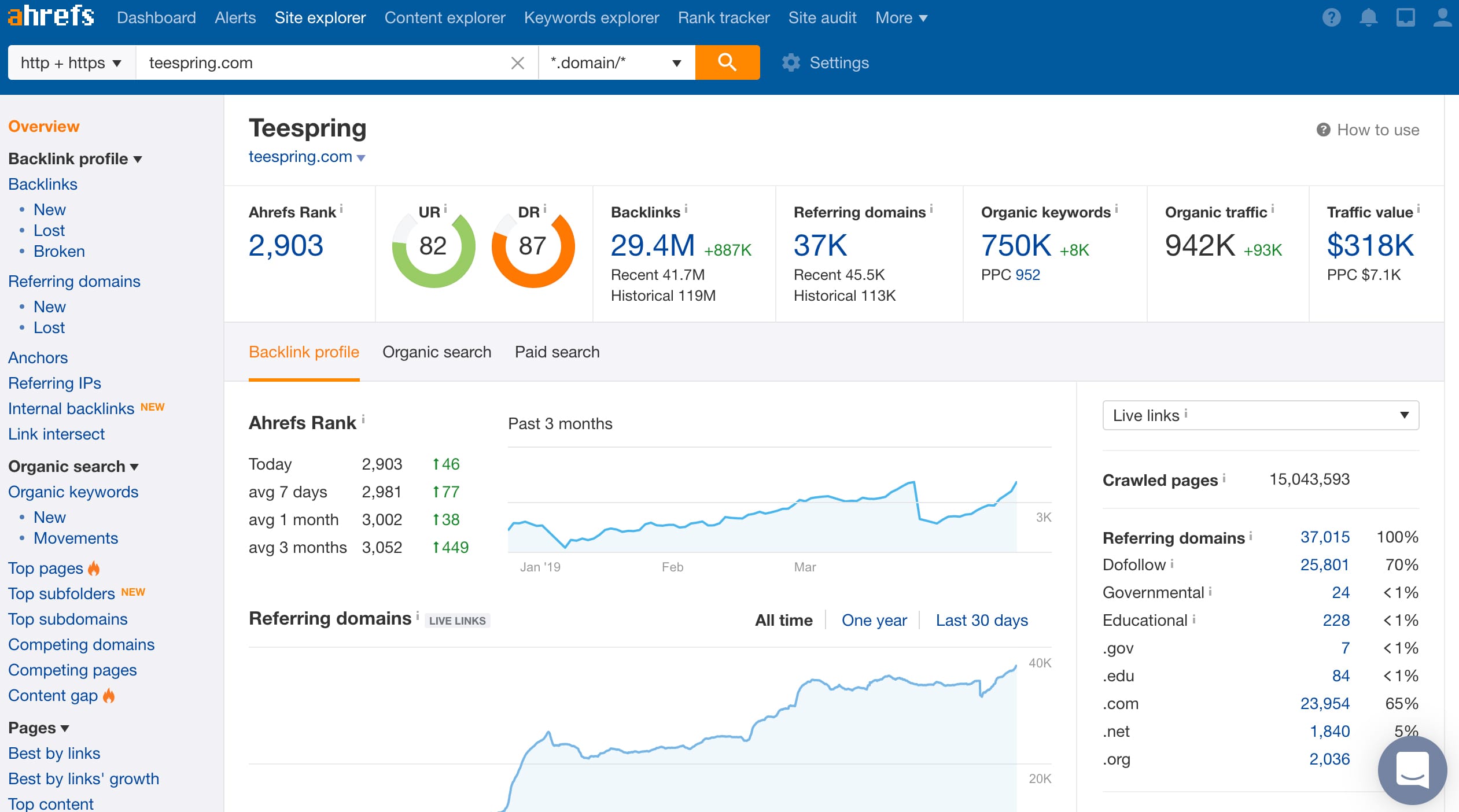Select the http + https dropdown
This screenshot has width=1459, height=812.
point(71,62)
